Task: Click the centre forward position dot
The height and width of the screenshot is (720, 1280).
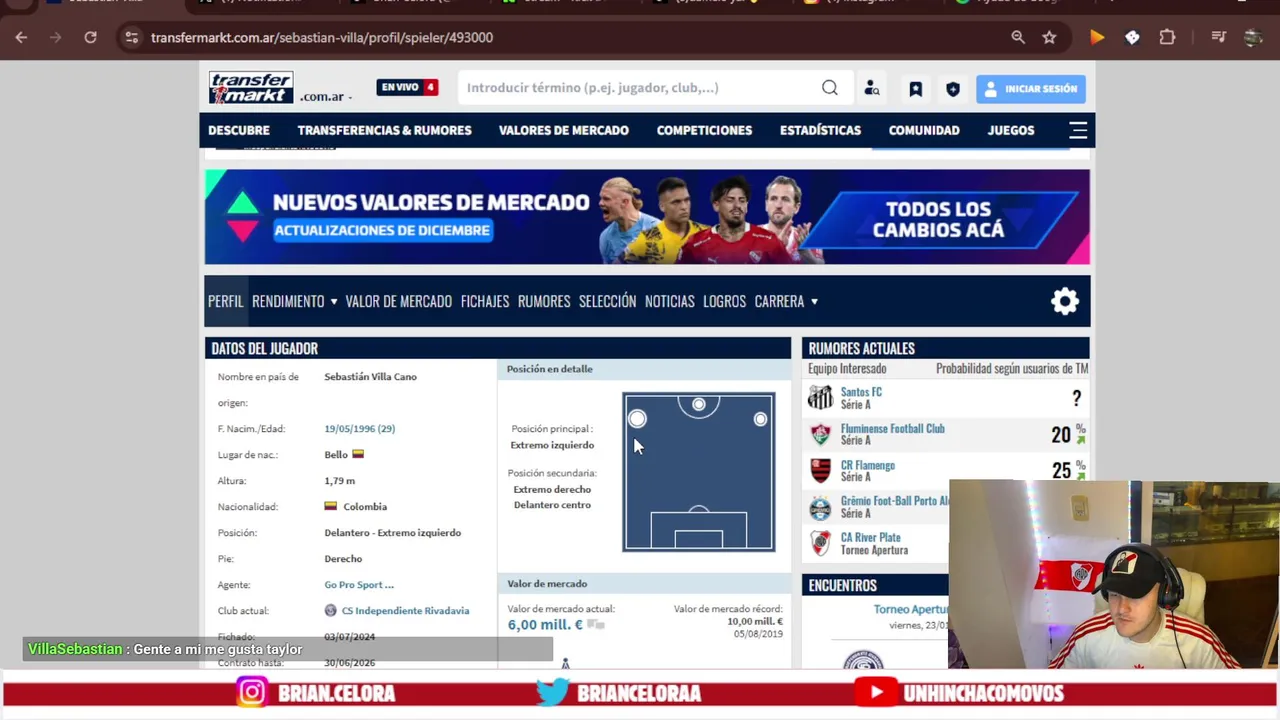Action: pos(699,404)
